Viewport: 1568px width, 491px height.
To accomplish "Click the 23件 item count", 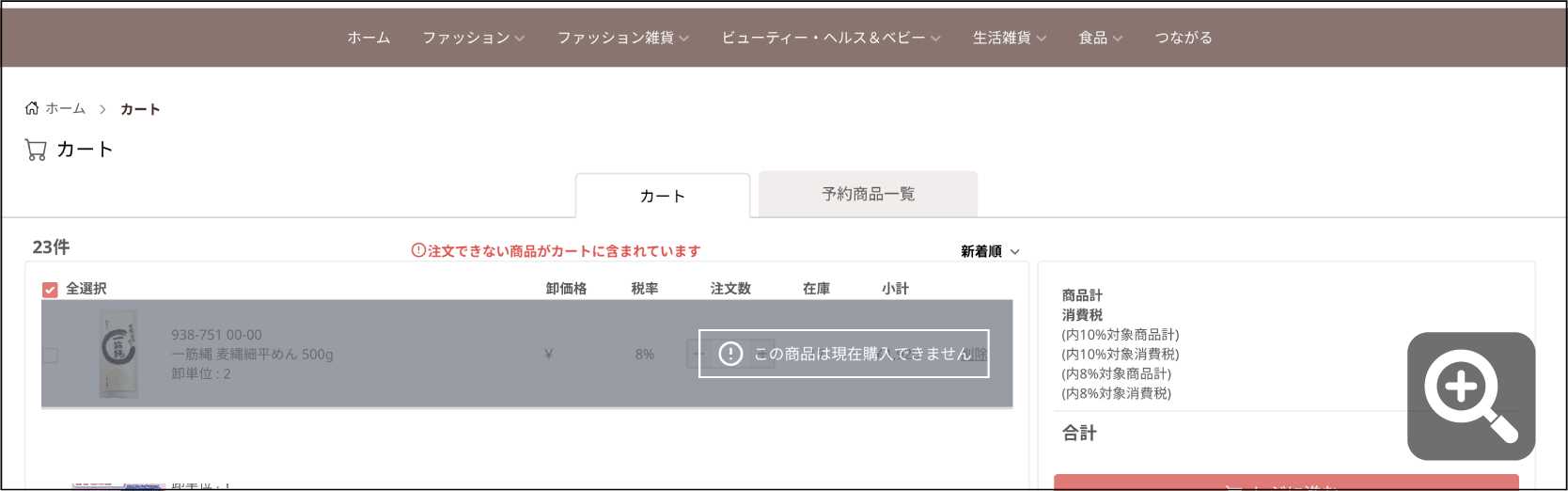I will (51, 246).
